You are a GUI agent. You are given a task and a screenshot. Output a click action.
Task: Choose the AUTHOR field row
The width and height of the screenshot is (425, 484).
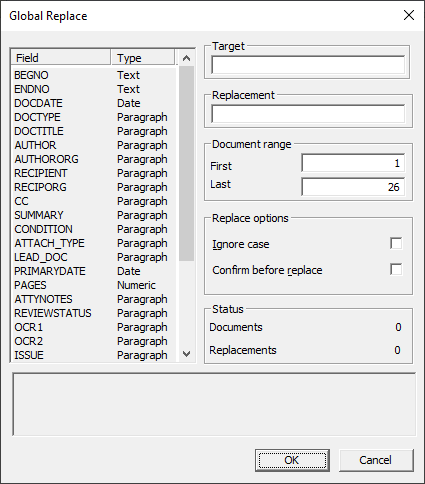tap(94, 145)
